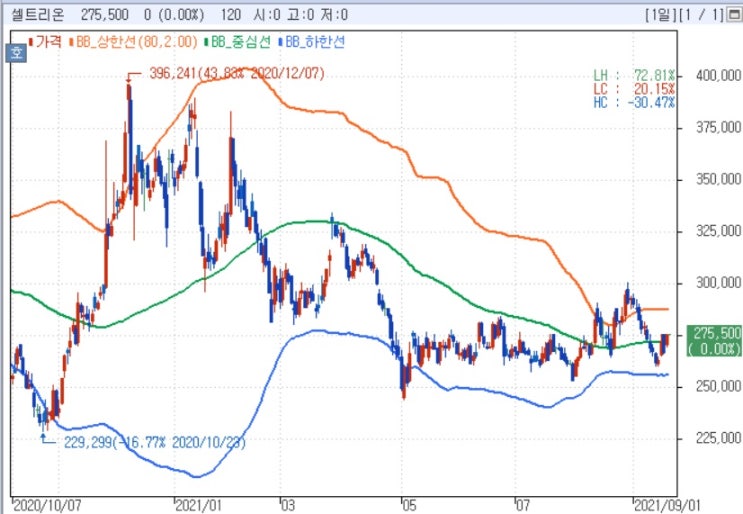
Task: Click the green 275,500 current price tag
Action: (714, 341)
